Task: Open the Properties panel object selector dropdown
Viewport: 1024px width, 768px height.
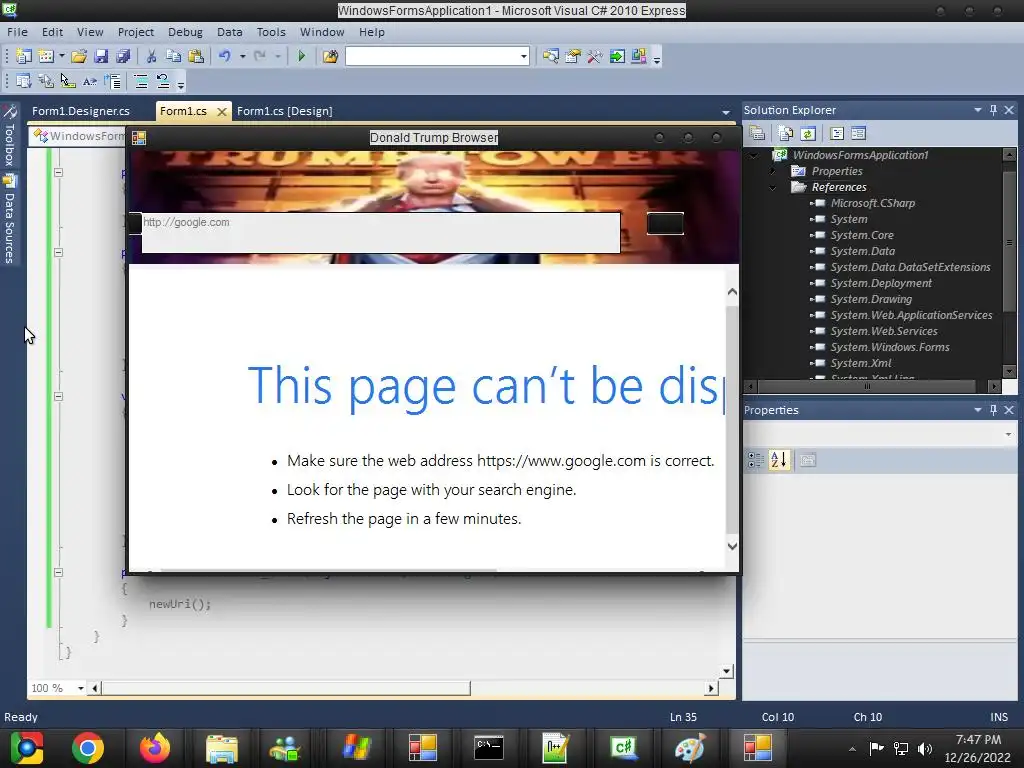Action: (x=1008, y=434)
